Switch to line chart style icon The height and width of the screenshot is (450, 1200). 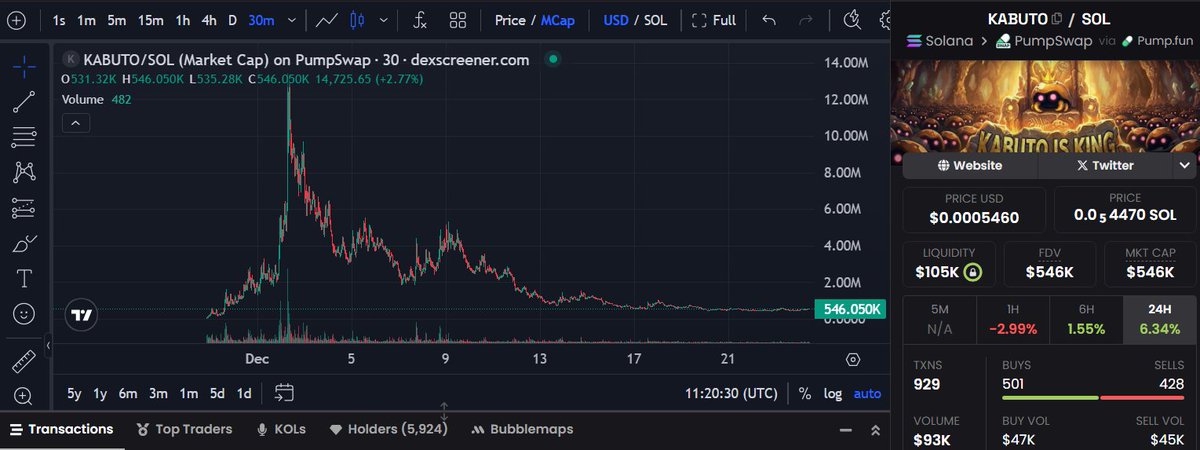(x=326, y=20)
